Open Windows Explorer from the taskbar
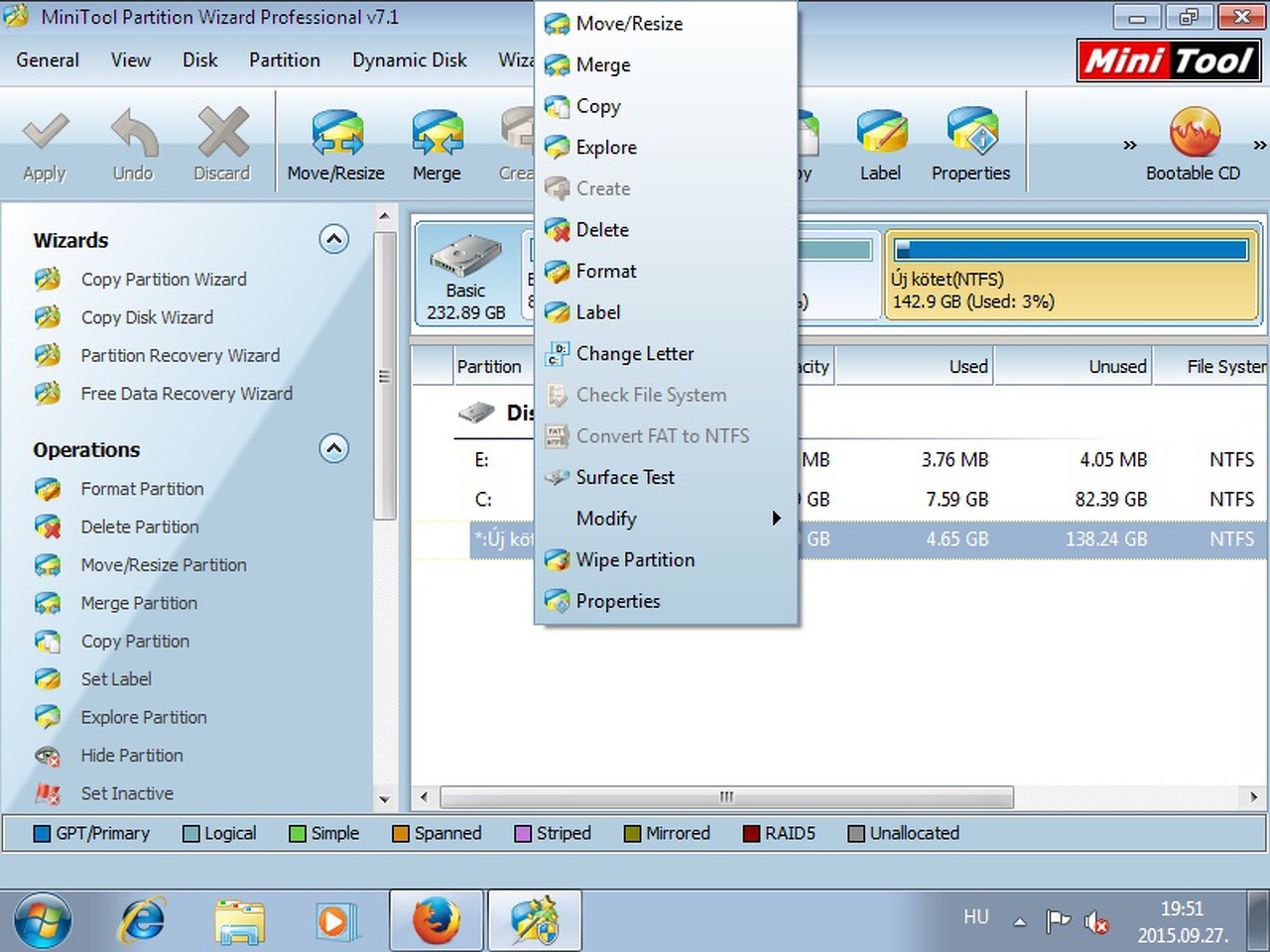 [x=240, y=921]
